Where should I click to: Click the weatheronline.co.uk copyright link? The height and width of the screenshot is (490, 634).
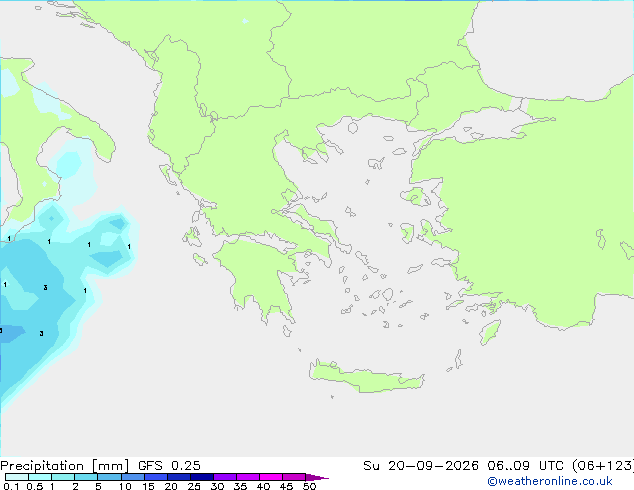tap(550, 481)
